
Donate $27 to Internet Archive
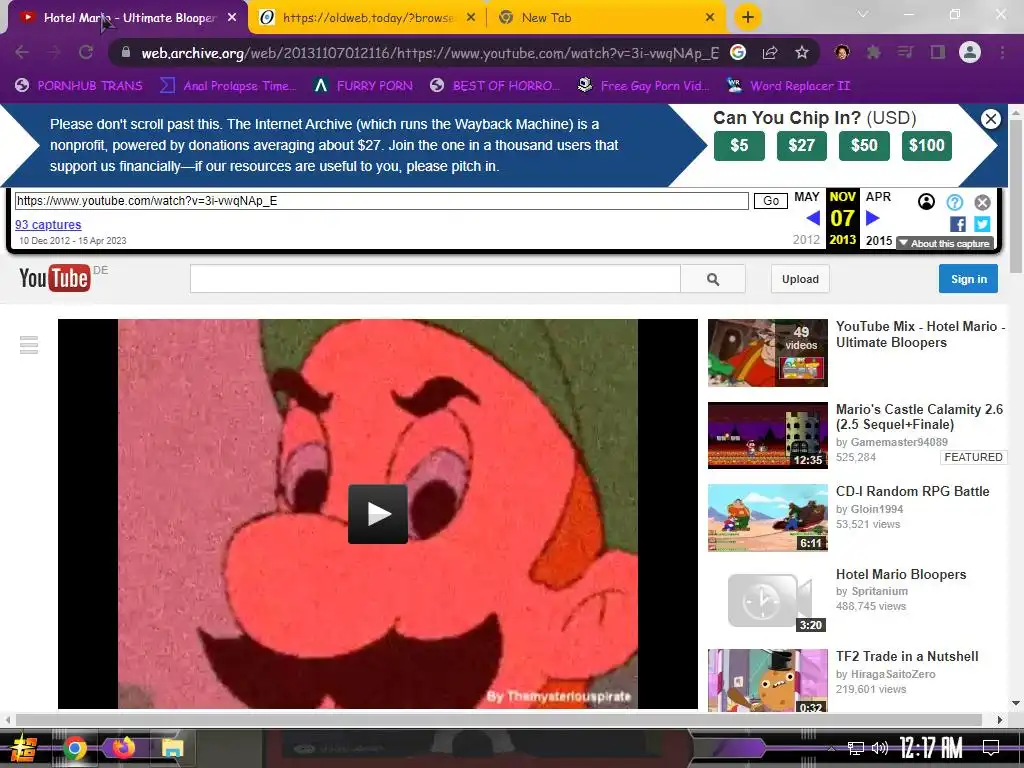pos(801,145)
